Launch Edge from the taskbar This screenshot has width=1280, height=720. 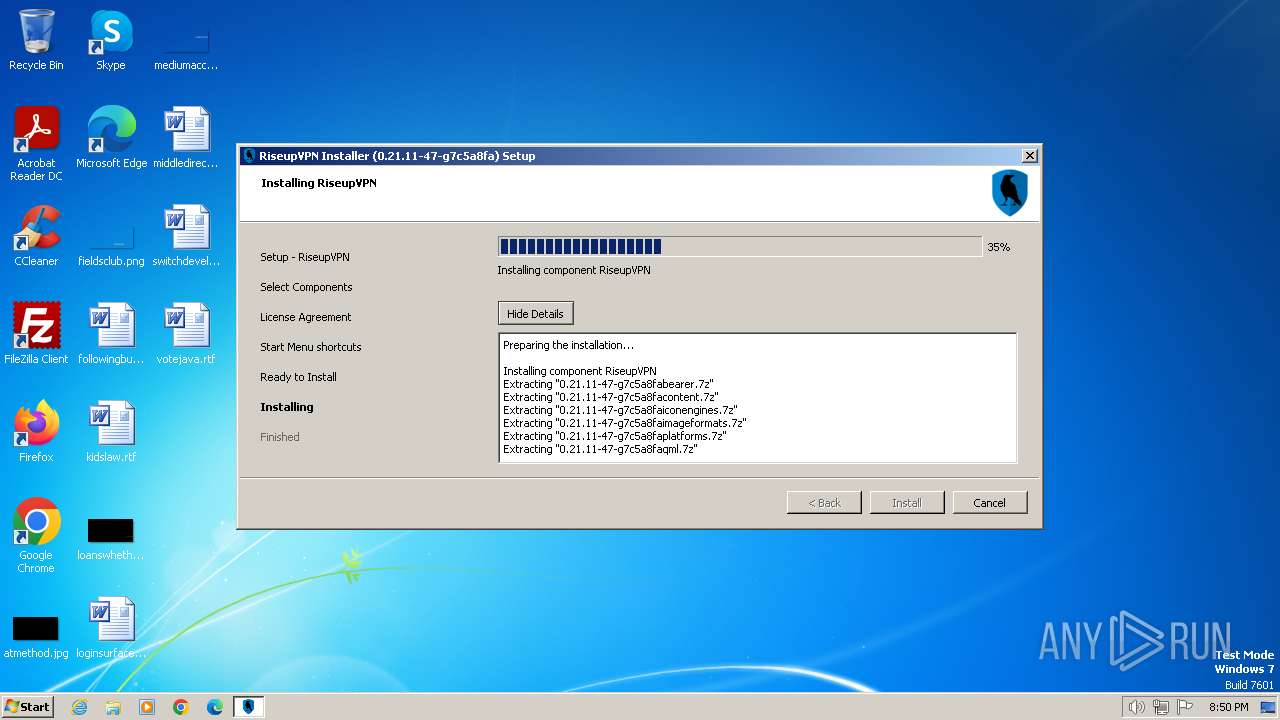click(215, 707)
